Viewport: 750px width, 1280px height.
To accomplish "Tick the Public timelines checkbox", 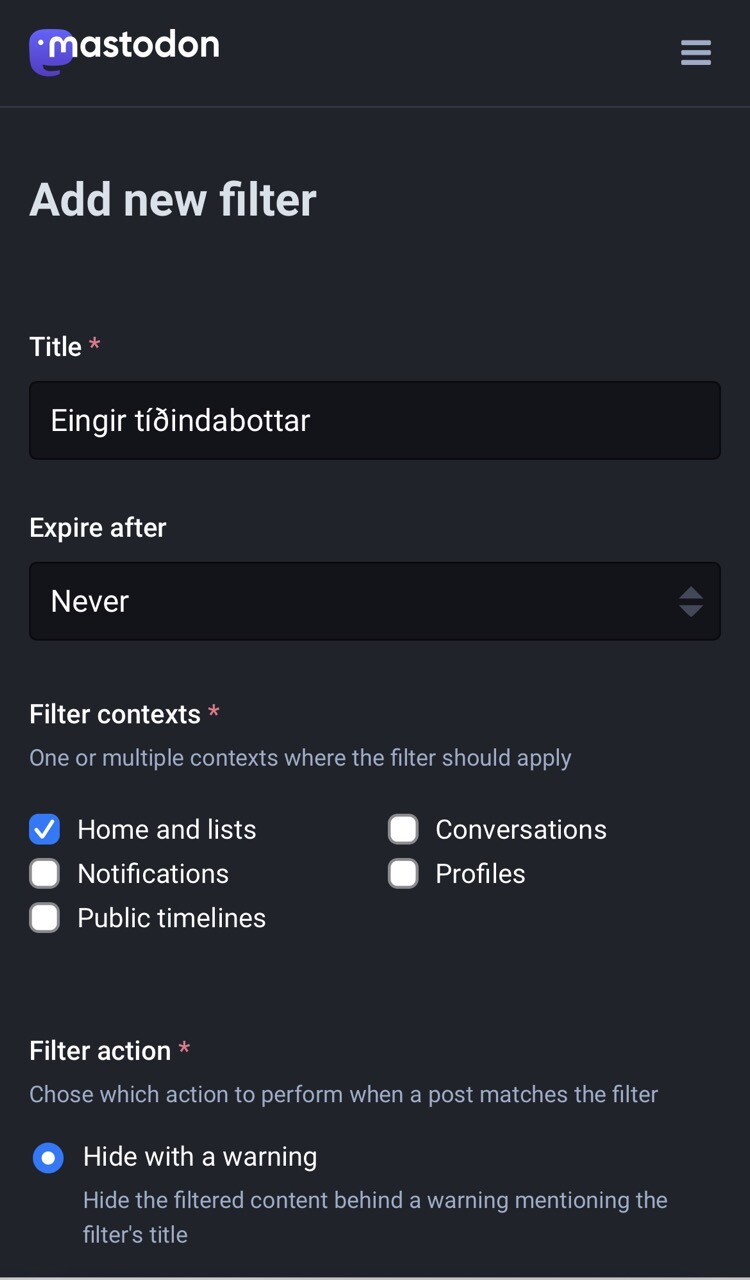I will pos(45,917).
